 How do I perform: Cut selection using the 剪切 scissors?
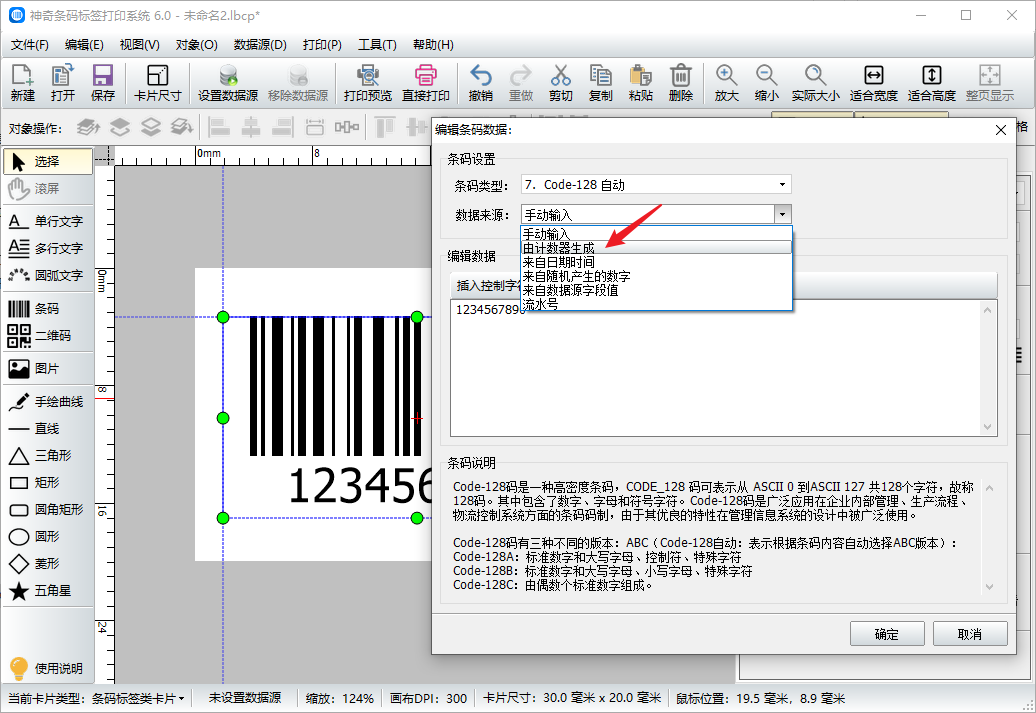(560, 83)
